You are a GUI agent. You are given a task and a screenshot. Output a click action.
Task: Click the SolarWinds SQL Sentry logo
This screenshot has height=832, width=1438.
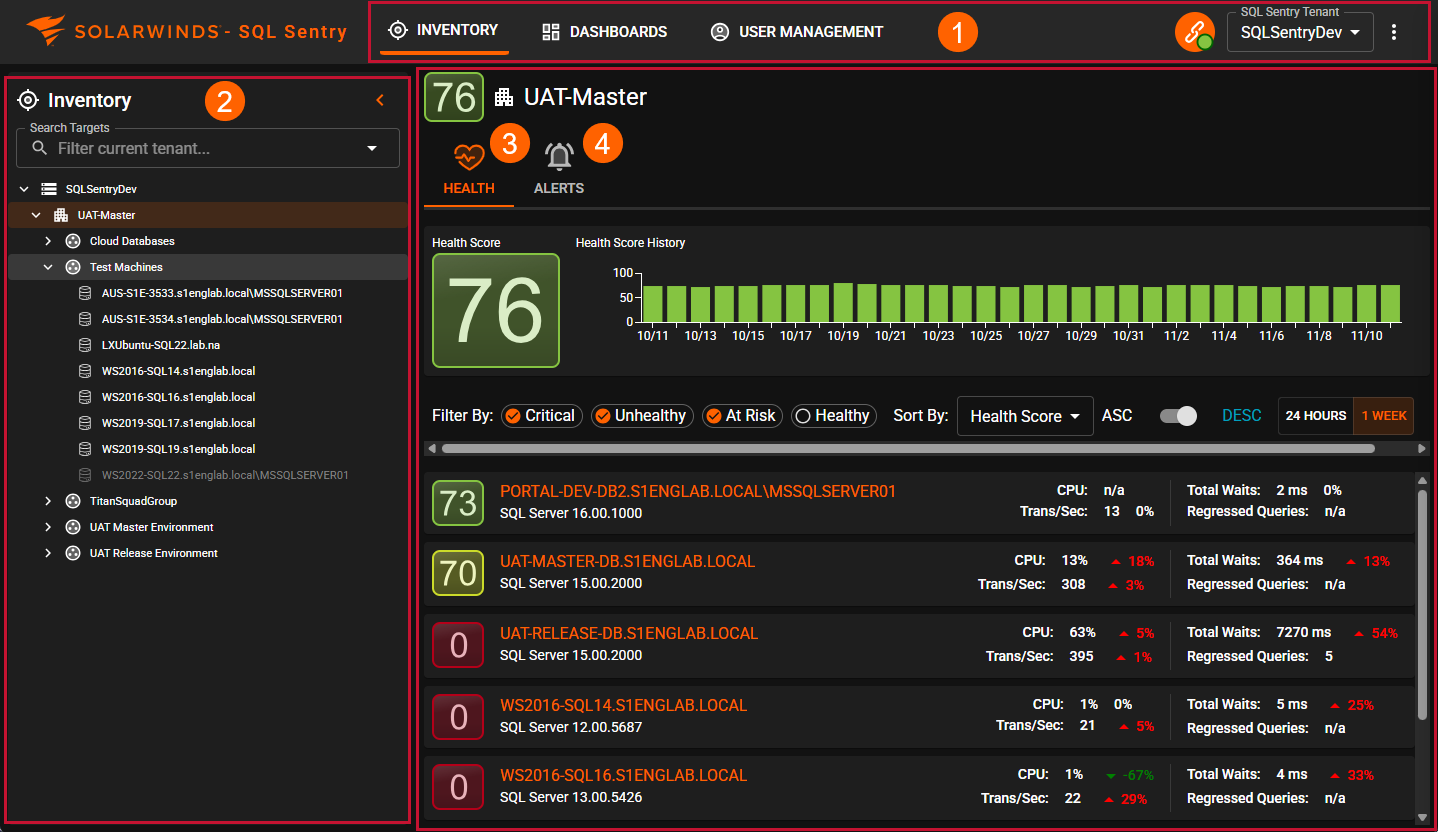click(187, 31)
